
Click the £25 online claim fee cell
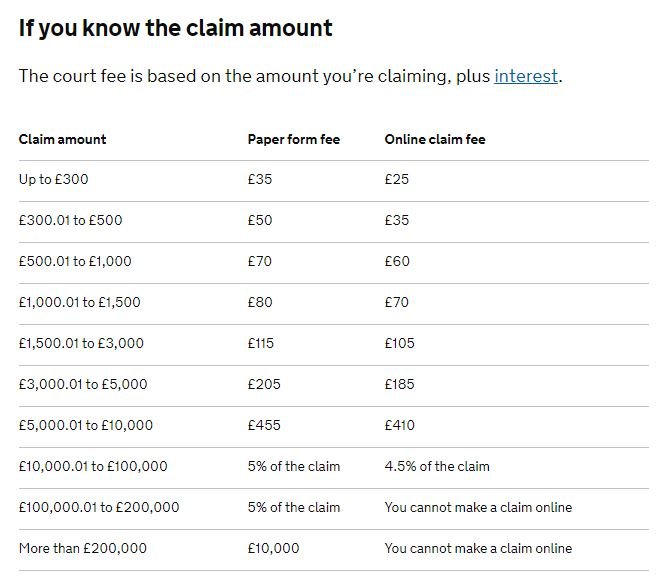click(397, 179)
